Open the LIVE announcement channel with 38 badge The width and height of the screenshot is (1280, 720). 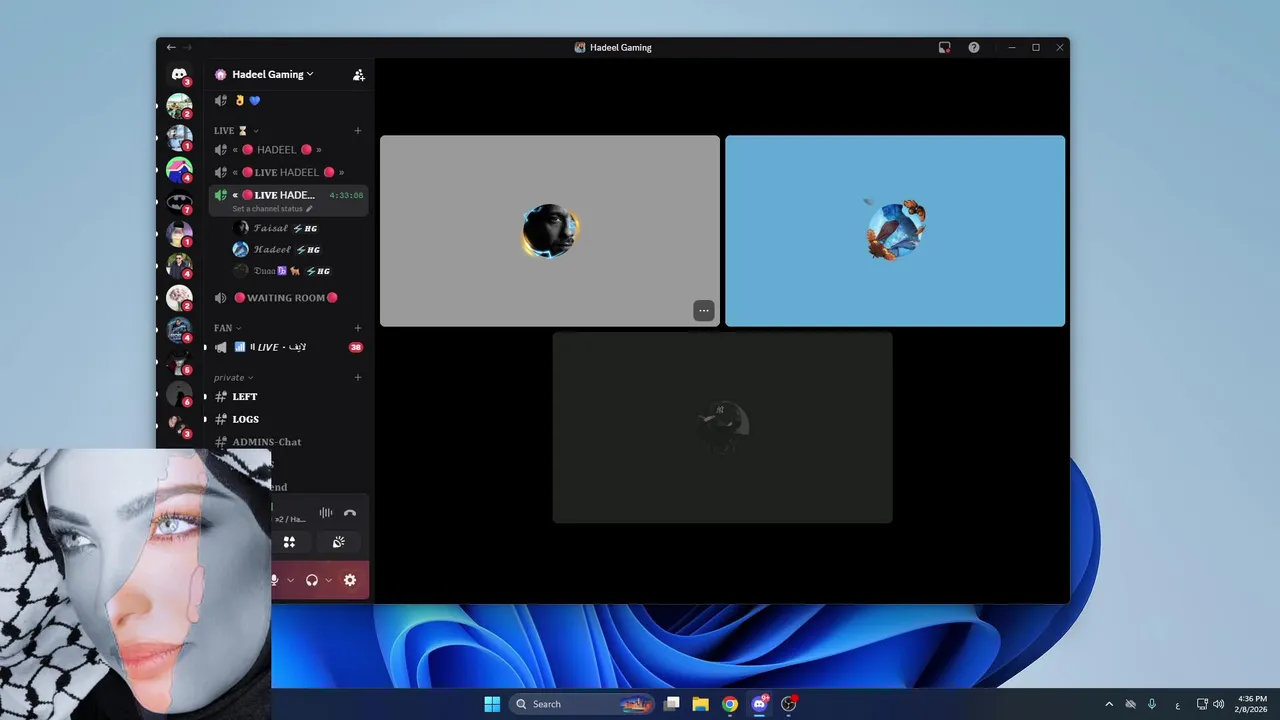pos(288,348)
